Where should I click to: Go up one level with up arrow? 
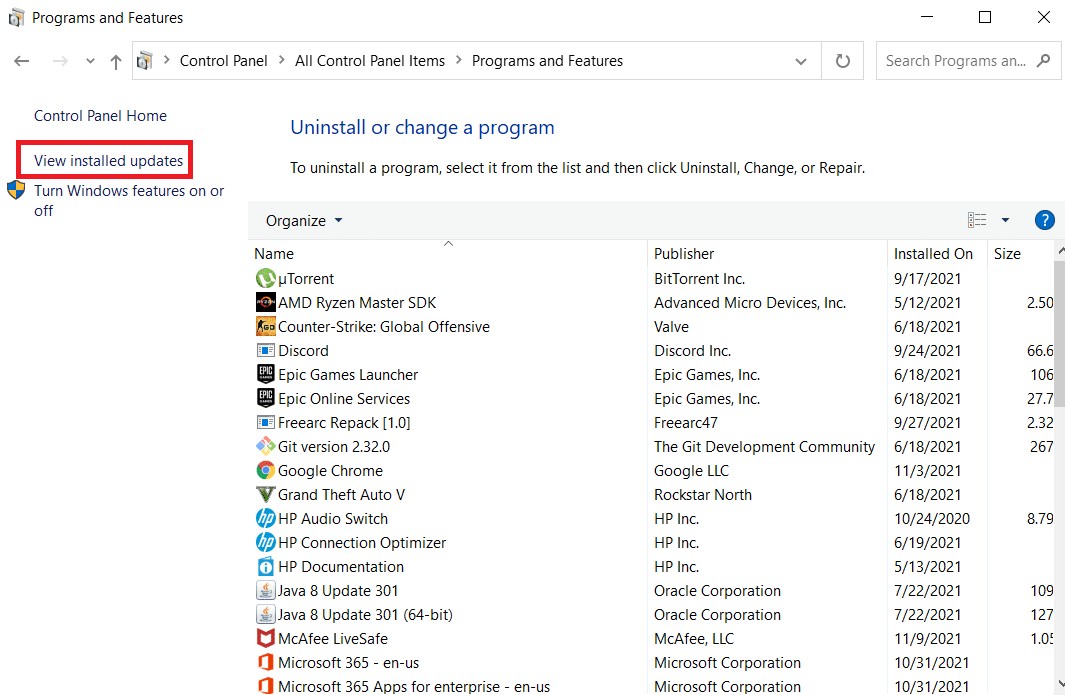116,62
